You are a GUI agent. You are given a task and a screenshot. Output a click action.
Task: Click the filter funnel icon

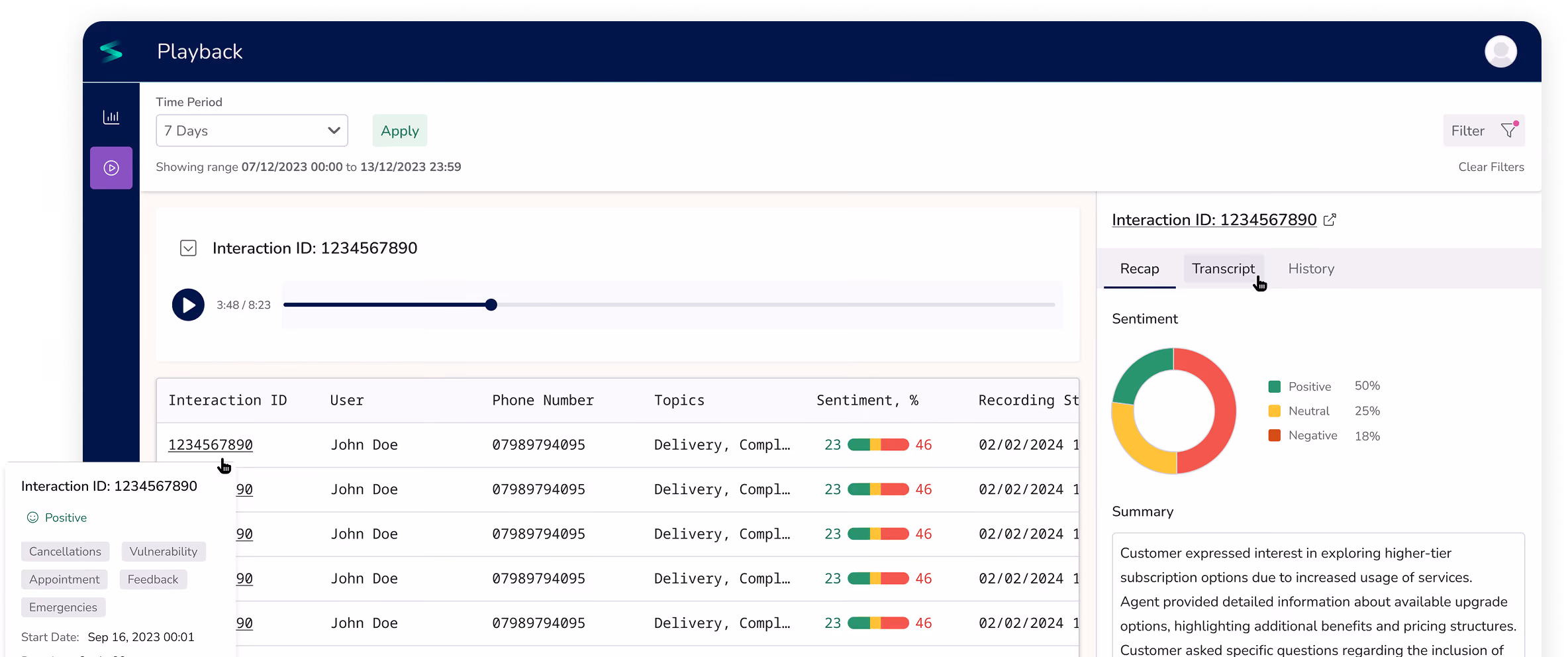(x=1509, y=130)
